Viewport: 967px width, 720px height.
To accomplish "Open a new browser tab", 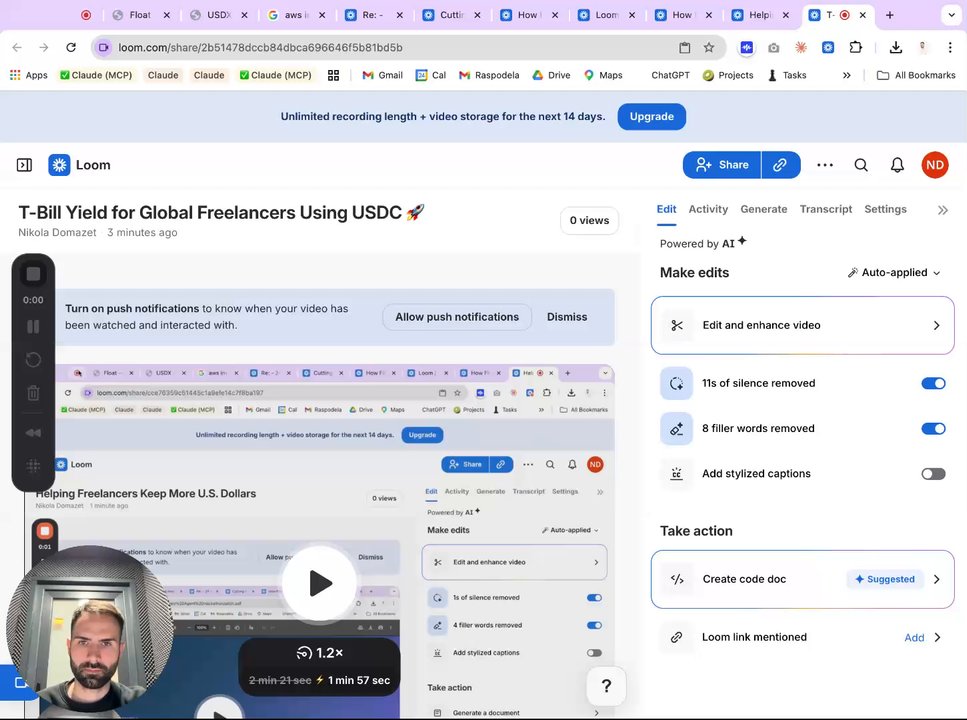I will (889, 15).
